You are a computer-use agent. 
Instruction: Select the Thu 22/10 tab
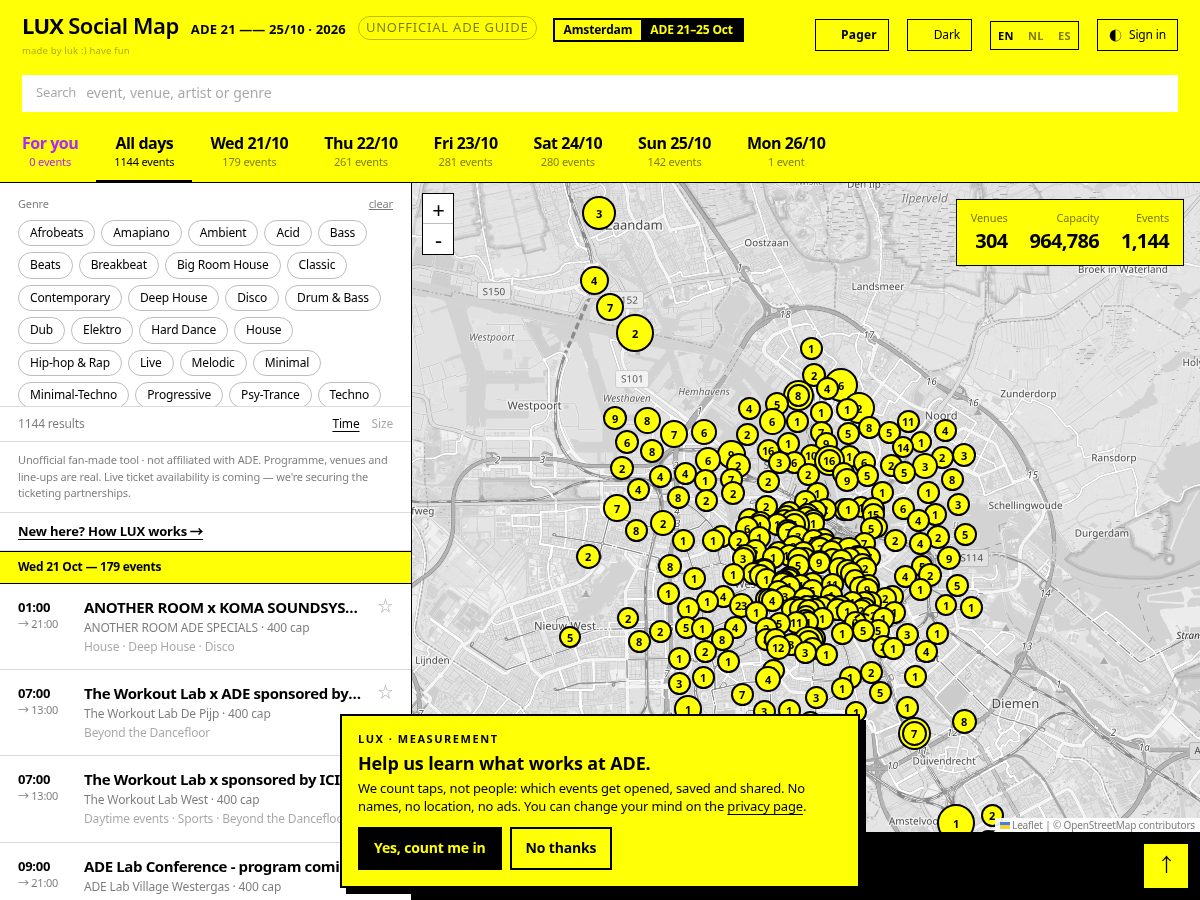(x=361, y=151)
